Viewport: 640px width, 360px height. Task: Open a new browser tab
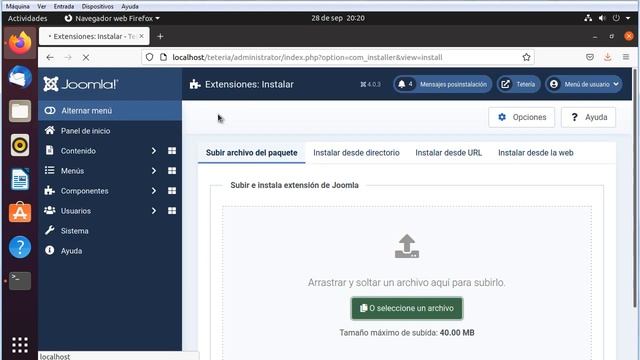point(160,36)
